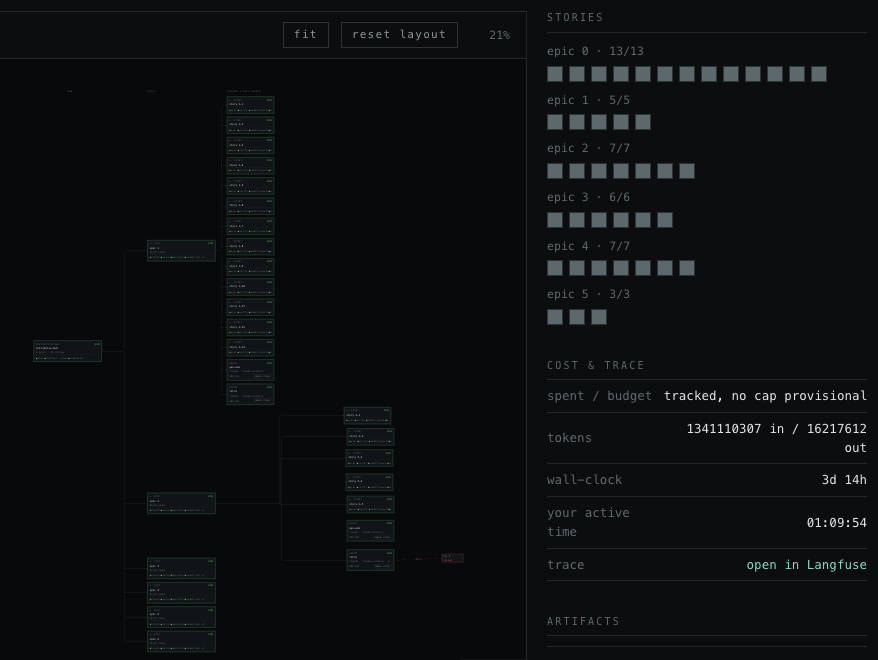The width and height of the screenshot is (878, 660).
Task: Click the last story square under epic 0
Action: pyautogui.click(x=819, y=74)
